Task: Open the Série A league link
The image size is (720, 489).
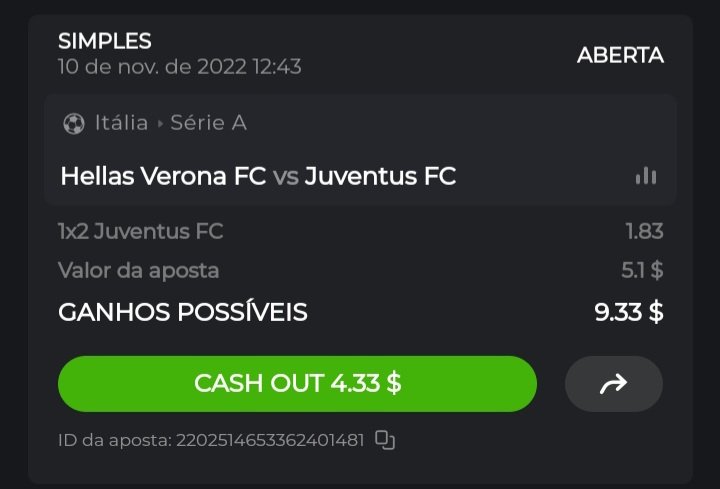Action: tap(208, 124)
